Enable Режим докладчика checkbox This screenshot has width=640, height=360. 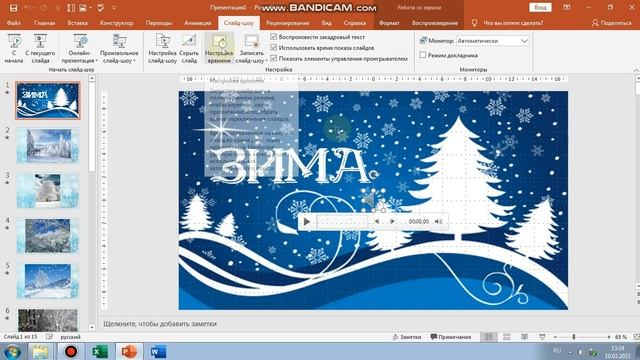[423, 55]
